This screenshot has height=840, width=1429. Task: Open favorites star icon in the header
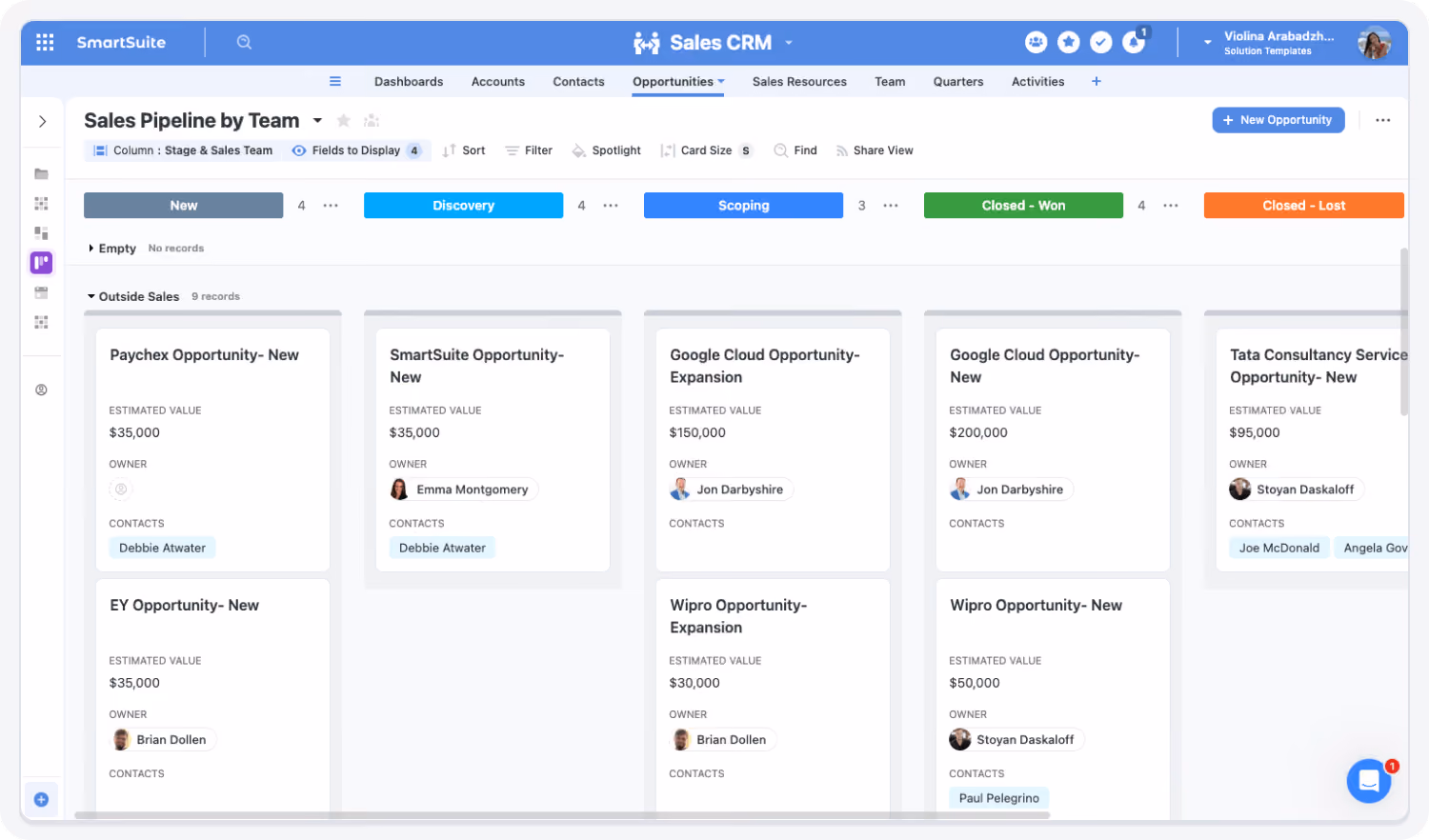click(x=1068, y=42)
